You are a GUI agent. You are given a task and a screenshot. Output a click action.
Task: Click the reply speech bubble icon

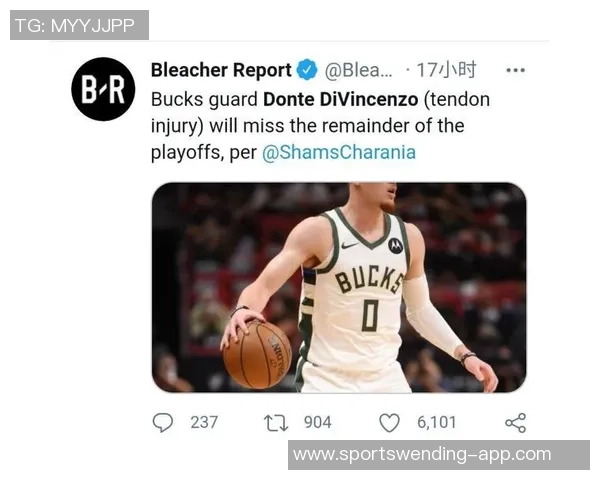163,423
